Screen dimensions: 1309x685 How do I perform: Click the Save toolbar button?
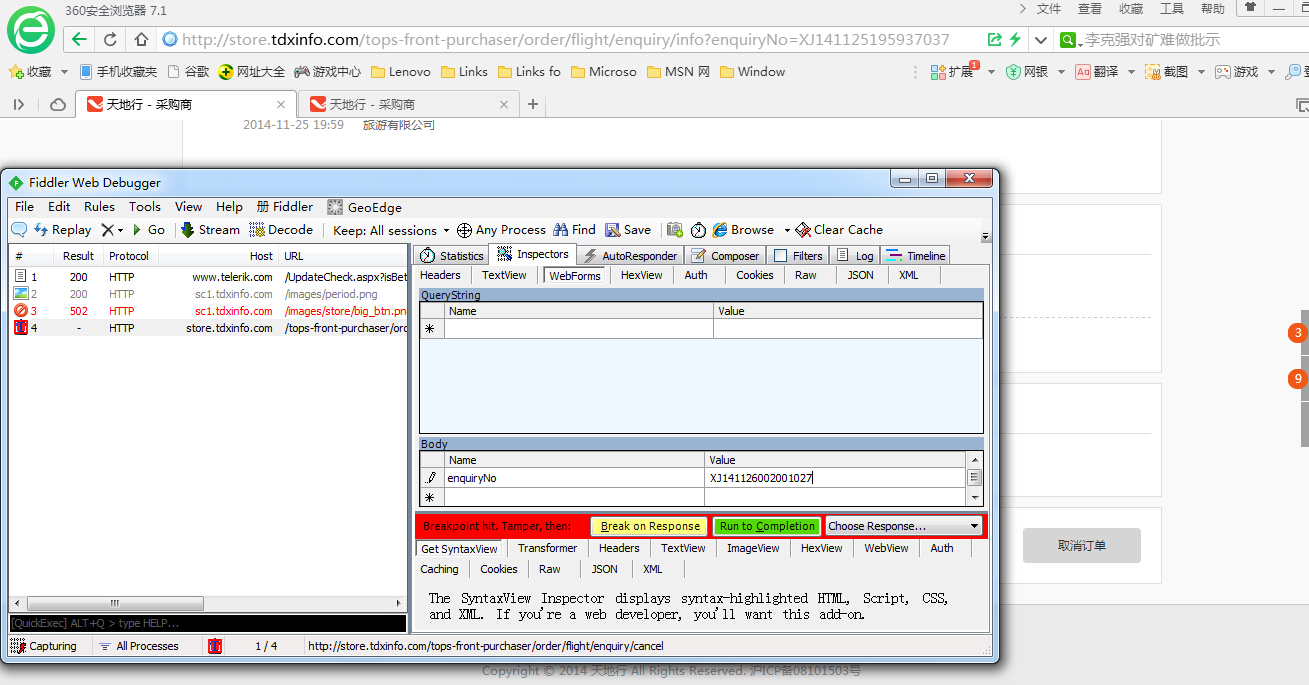pos(628,230)
